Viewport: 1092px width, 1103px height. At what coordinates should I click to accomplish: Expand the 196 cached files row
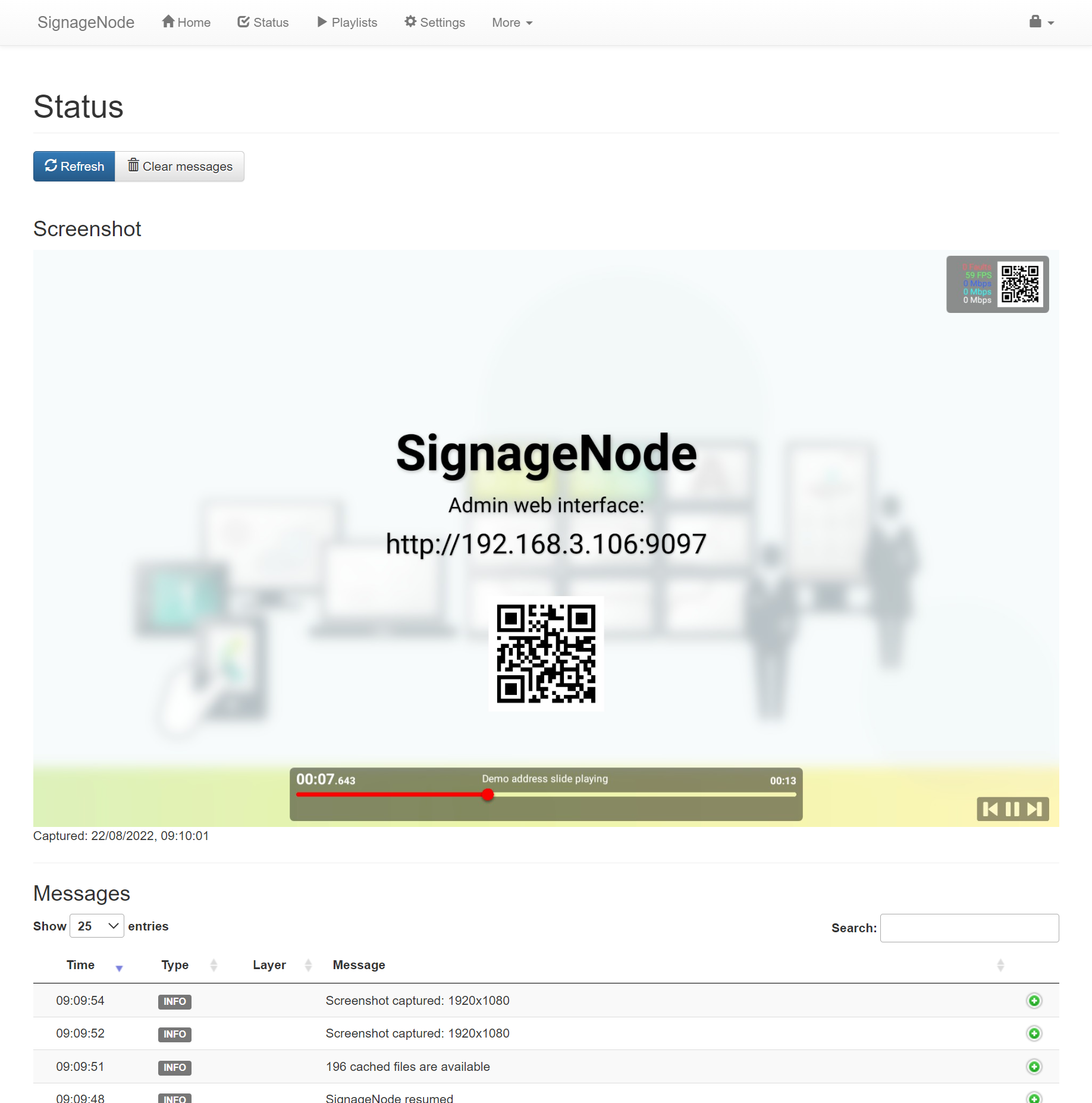pyautogui.click(x=1034, y=1067)
